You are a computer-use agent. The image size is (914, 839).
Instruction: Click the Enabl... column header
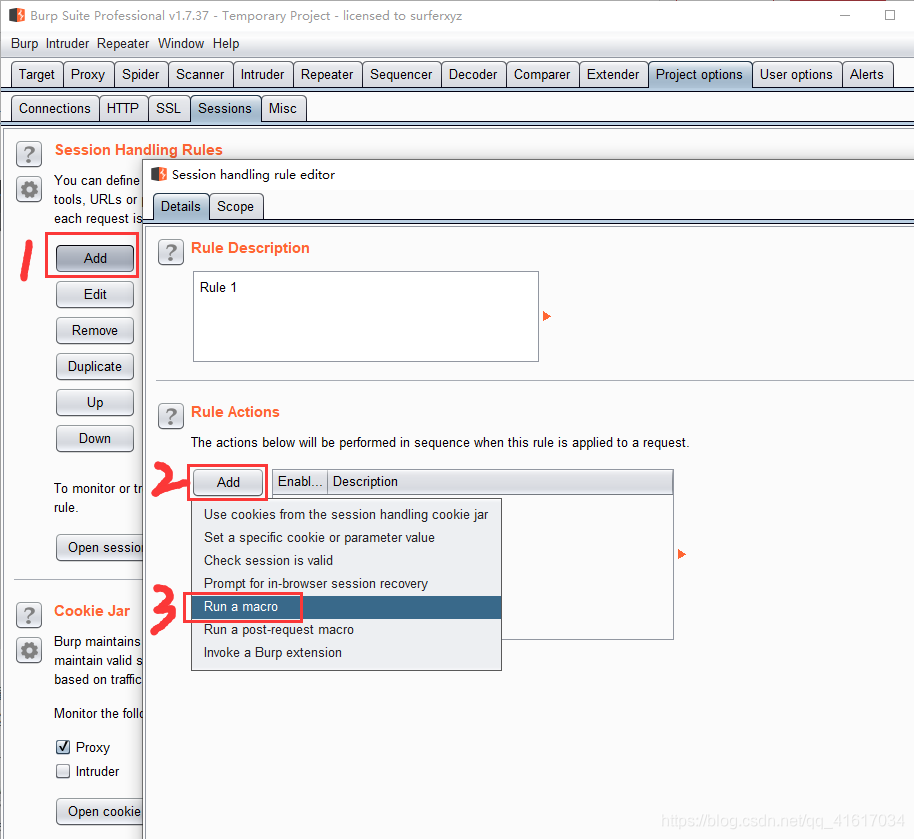pos(300,482)
